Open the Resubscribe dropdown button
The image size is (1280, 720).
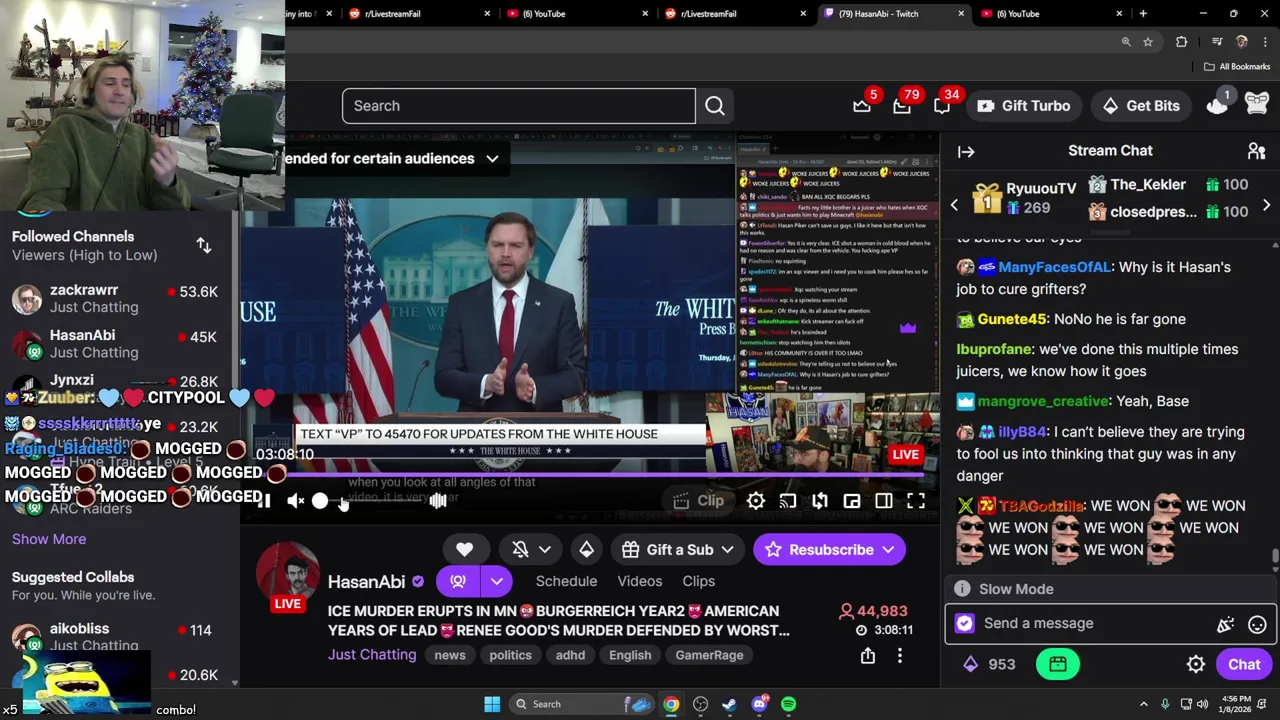[x=829, y=549]
